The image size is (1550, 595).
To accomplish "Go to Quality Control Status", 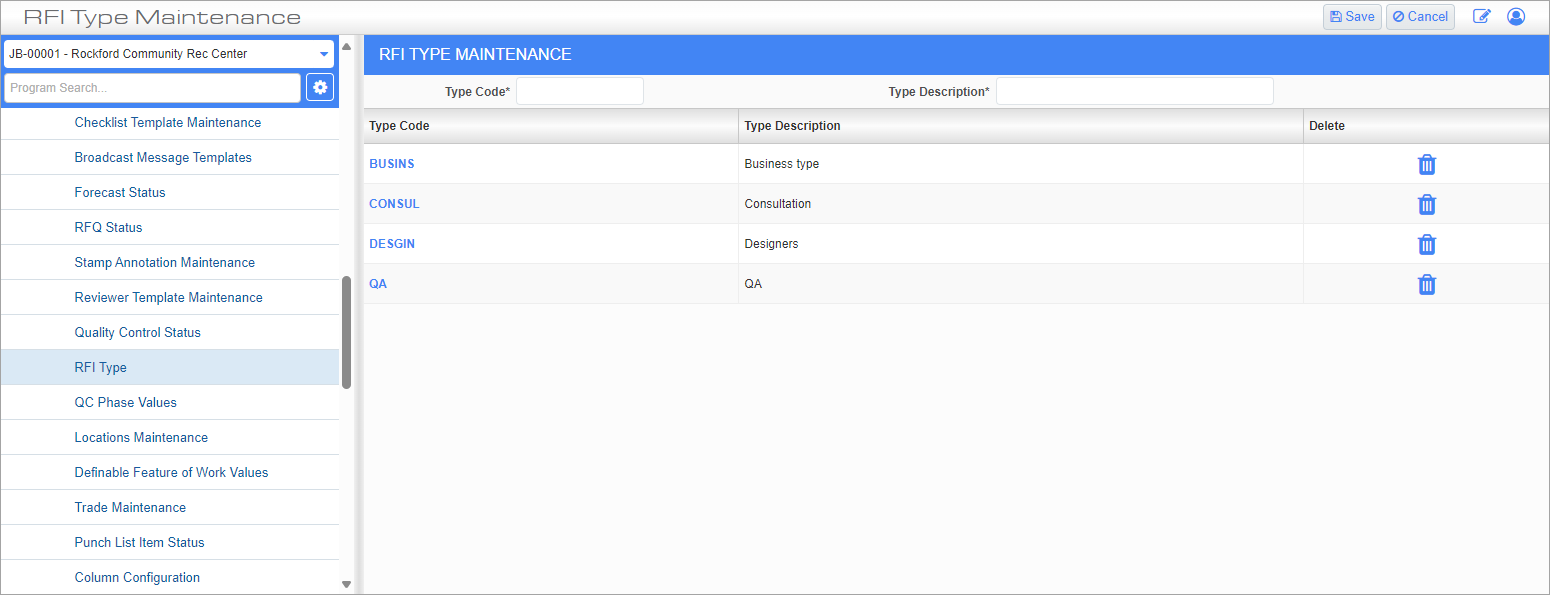I will click(137, 333).
